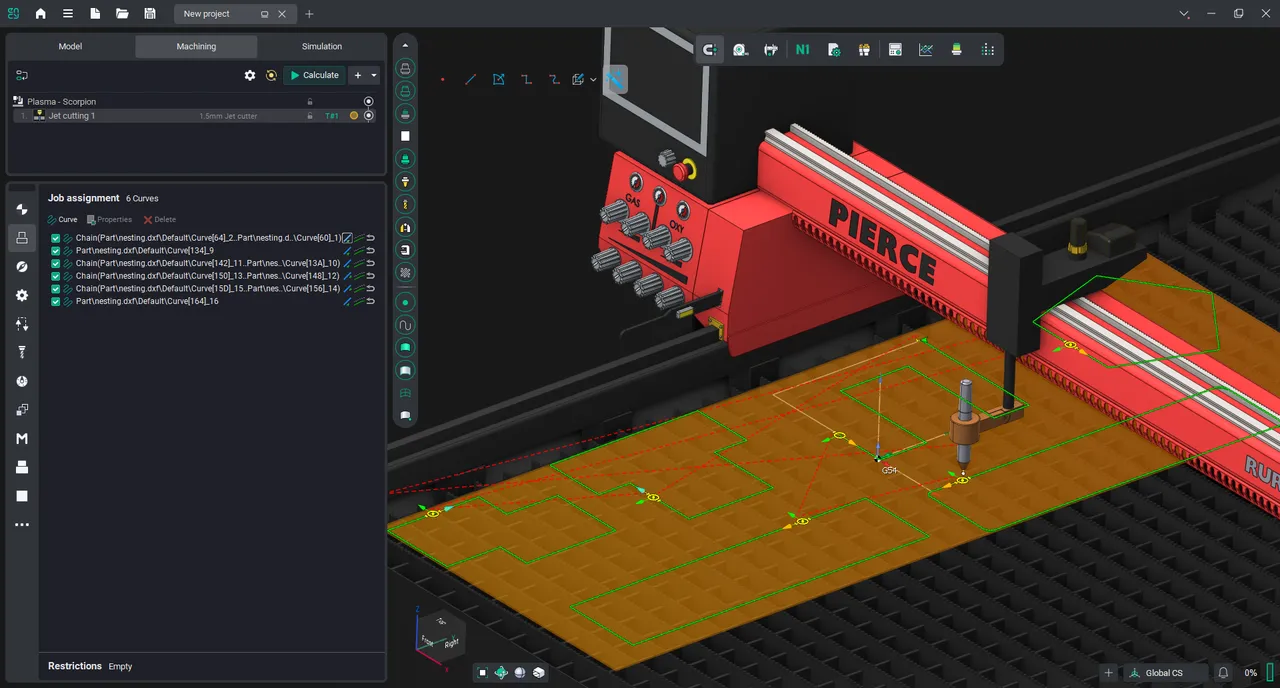Viewport: 1280px width, 688px height.
Task: Switch to the Machining tab
Action: 196,46
